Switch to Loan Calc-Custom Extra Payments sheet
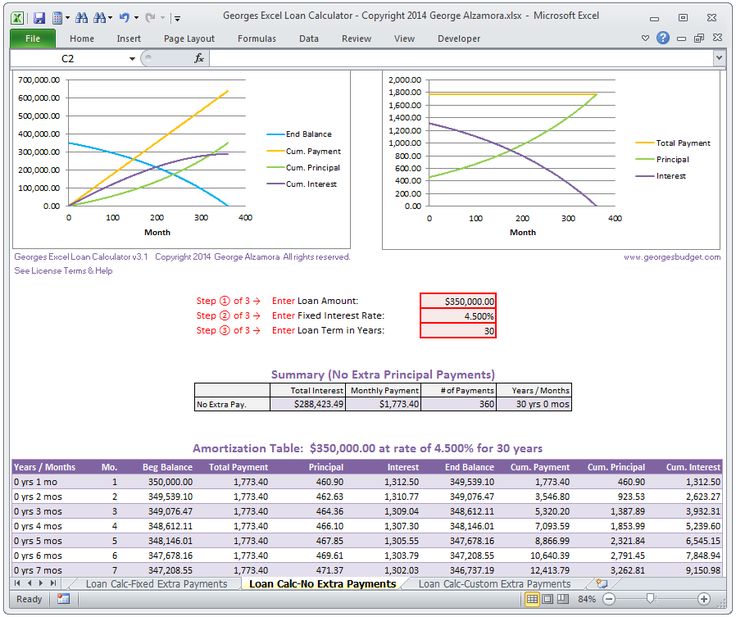Viewport: 736px width, 617px height. [x=494, y=584]
